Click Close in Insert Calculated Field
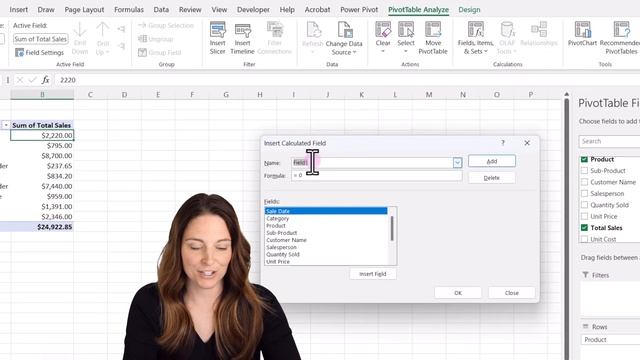Image resolution: width=640 pixels, height=360 pixels. coord(511,293)
